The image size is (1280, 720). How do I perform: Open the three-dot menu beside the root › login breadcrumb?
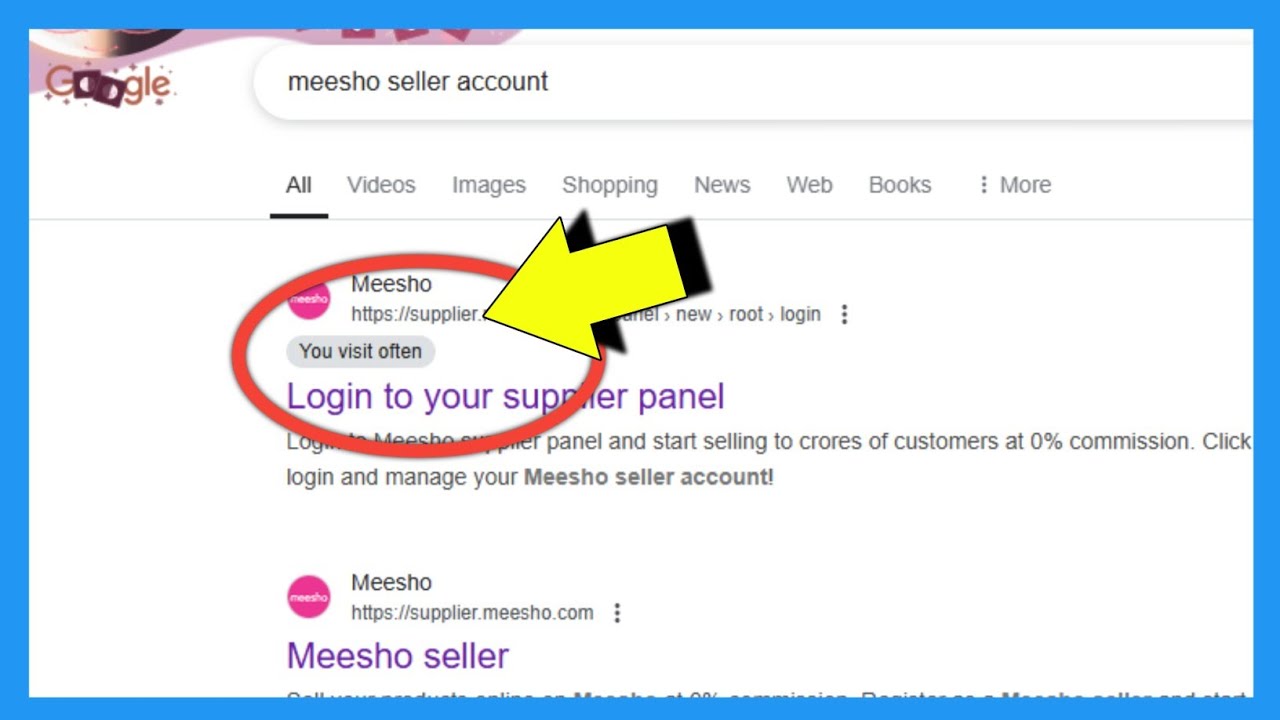click(x=844, y=315)
